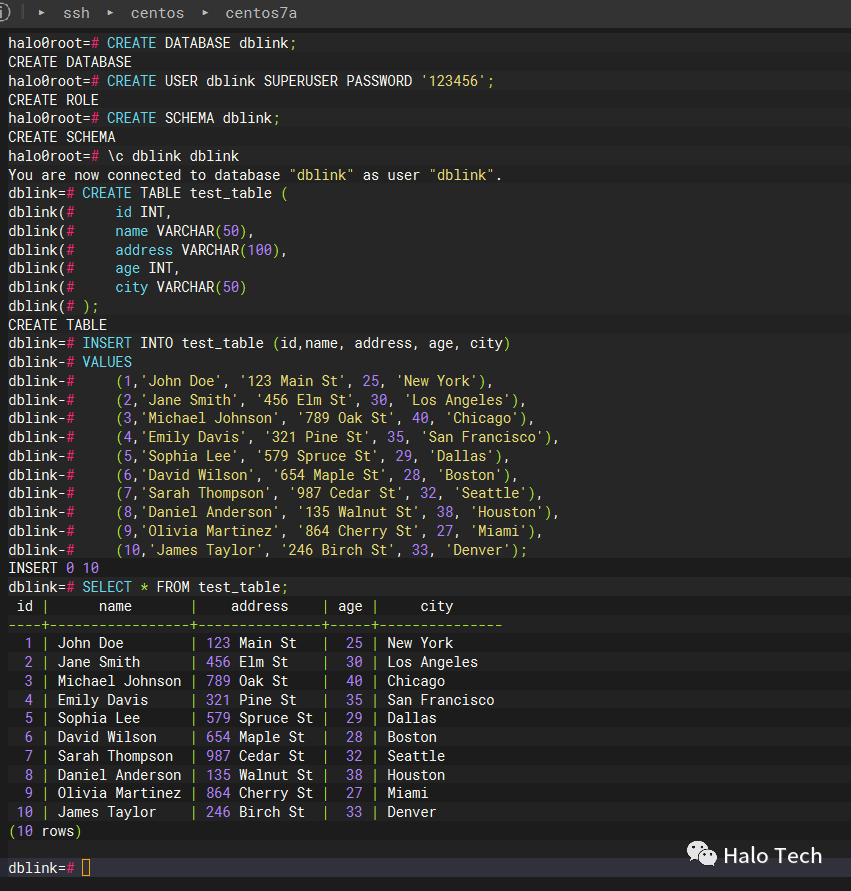Viewport: 851px width, 891px height.
Task: Click the Halo Tech watermark text
Action: (772, 855)
